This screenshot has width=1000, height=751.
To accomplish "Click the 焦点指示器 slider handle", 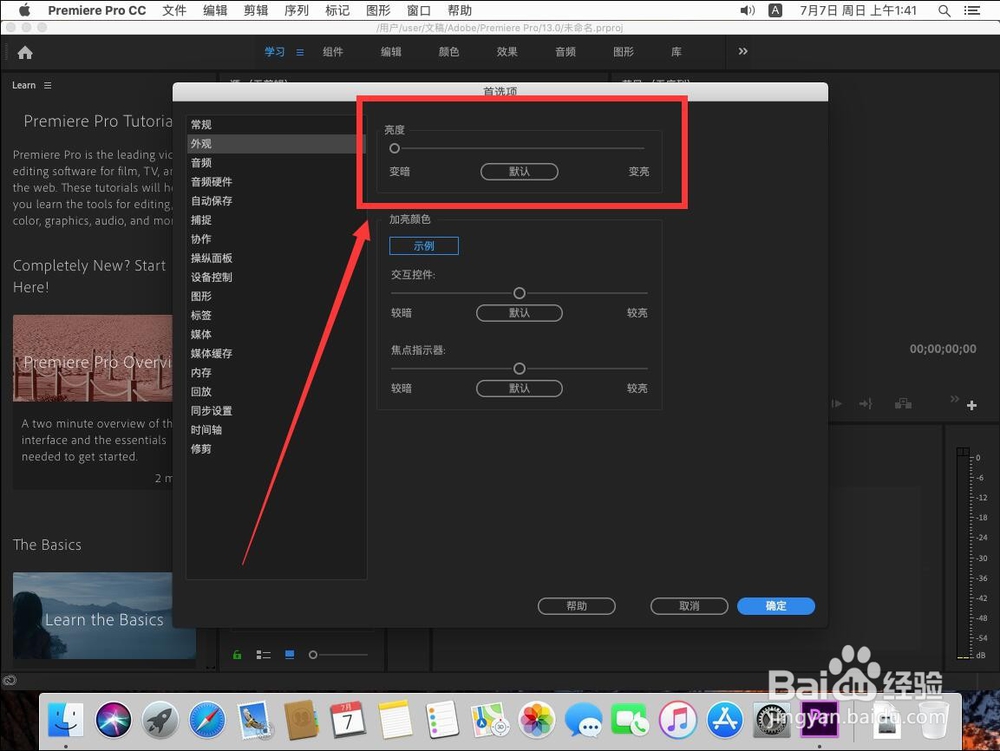I will click(520, 368).
